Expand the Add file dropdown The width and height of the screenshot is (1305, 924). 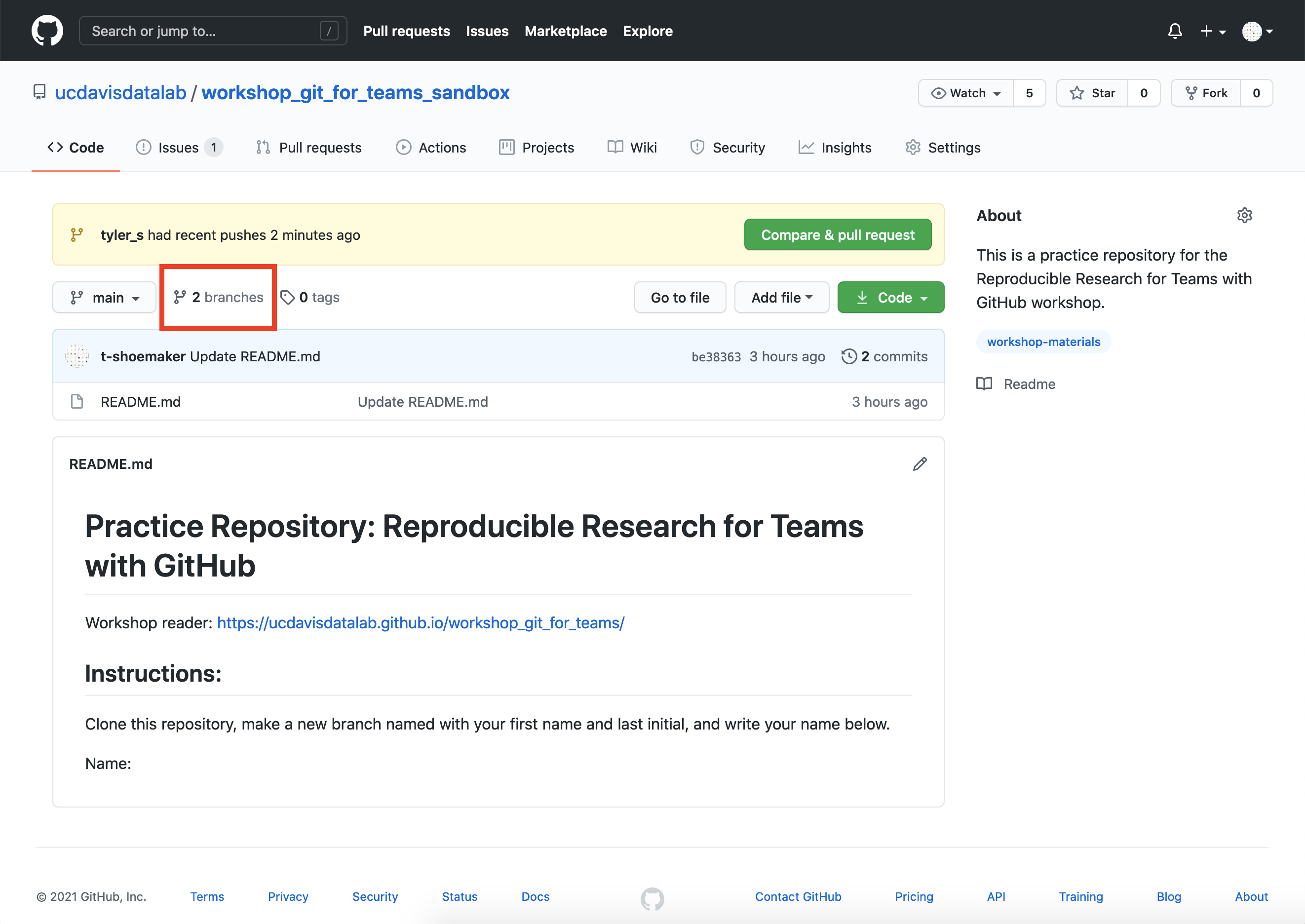[x=782, y=297]
